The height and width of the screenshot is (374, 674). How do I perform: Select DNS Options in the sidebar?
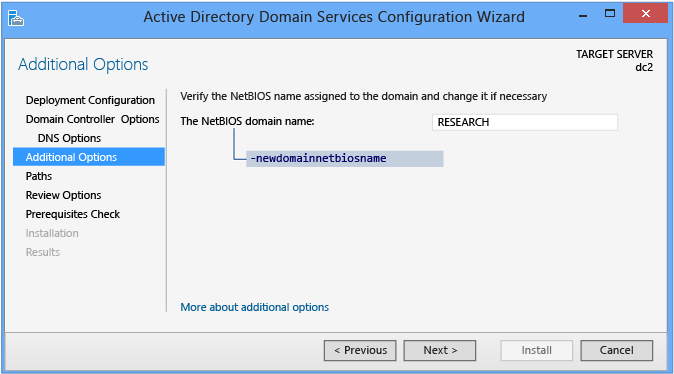click(x=69, y=138)
